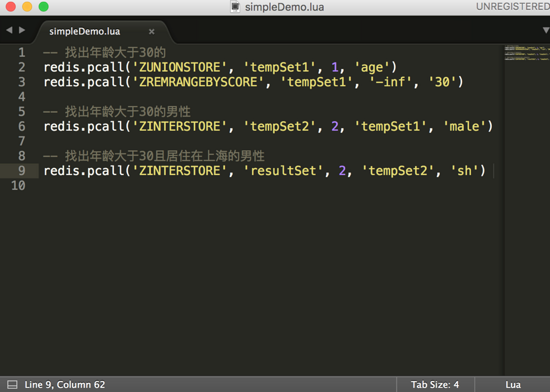Click 'tempSet2' on line 6

click(x=279, y=126)
